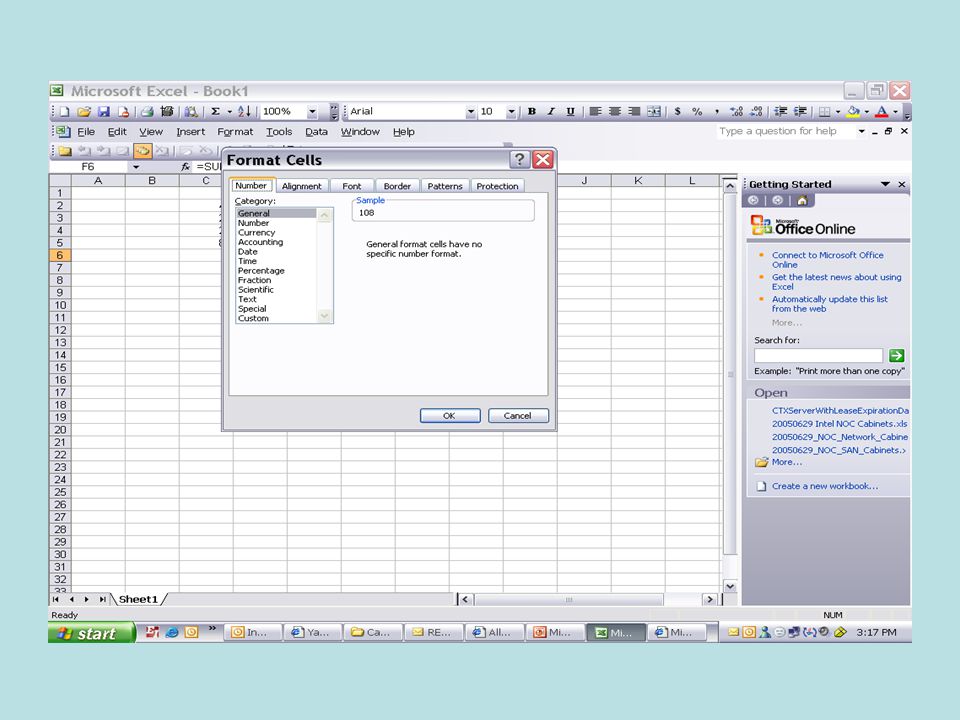Open the Tools menu
The height and width of the screenshot is (720, 960).
pyautogui.click(x=279, y=132)
